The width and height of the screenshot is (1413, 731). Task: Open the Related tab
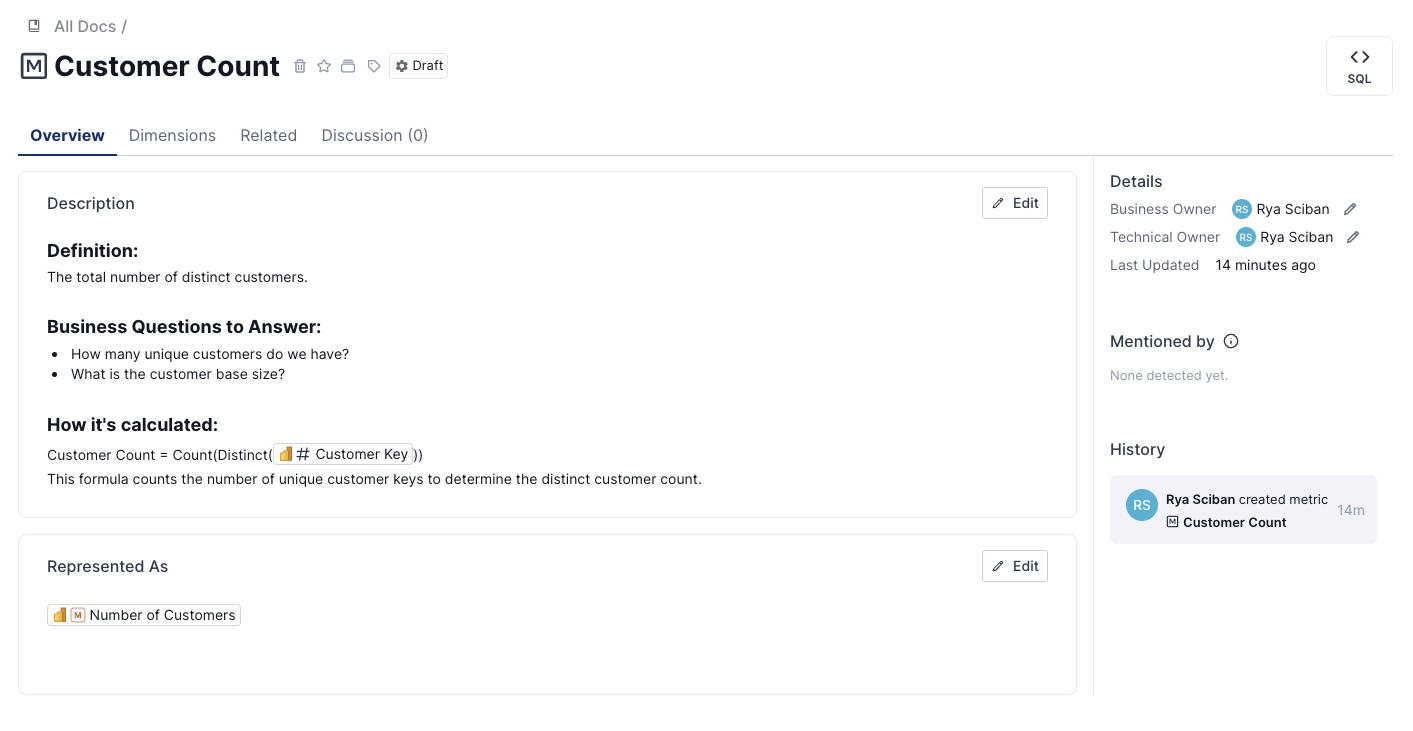[268, 135]
